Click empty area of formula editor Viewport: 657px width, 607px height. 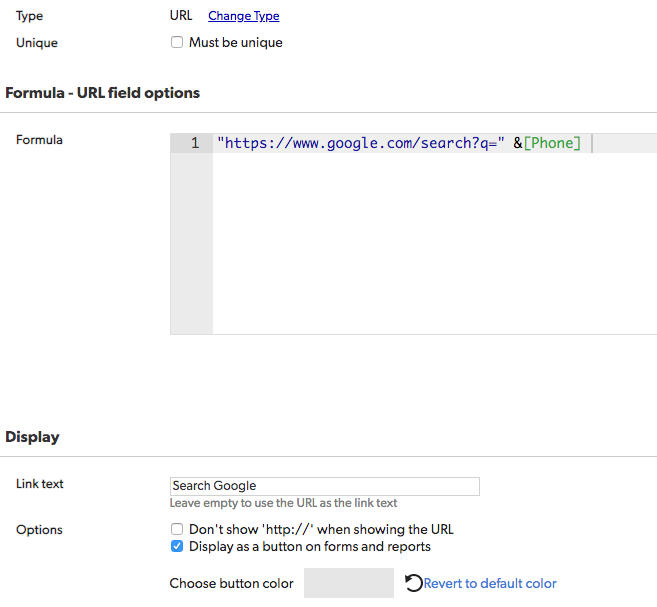pyautogui.click(x=435, y=243)
